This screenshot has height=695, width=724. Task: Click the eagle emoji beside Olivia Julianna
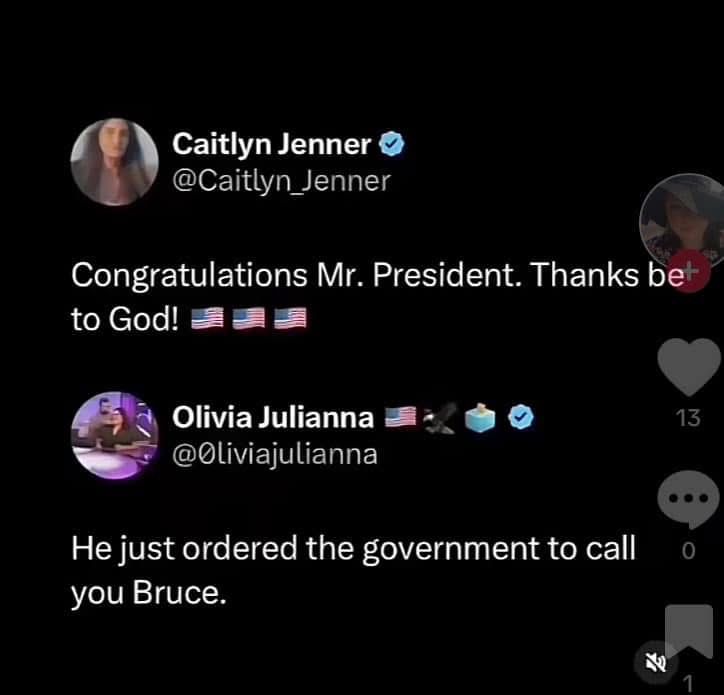[x=439, y=418]
